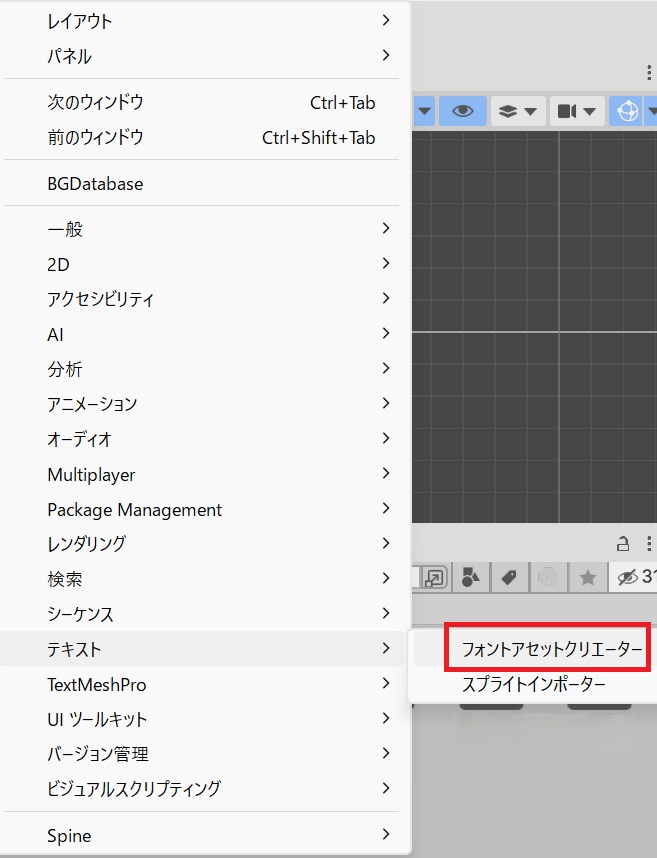Expand the シーケンス submenu chevron
The width and height of the screenshot is (657, 858).
pyautogui.click(x=386, y=613)
